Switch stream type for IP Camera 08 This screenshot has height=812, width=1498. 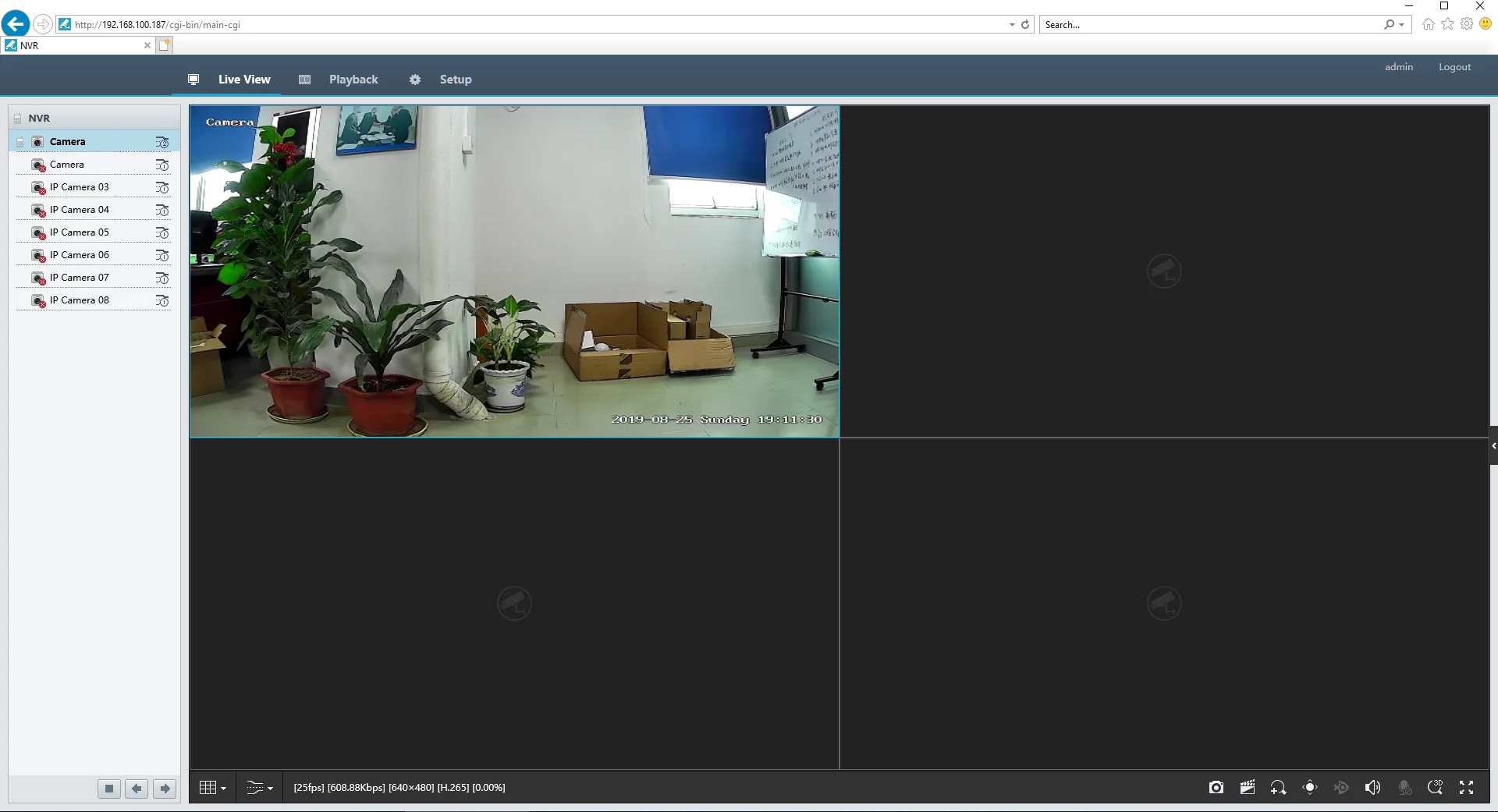(162, 300)
